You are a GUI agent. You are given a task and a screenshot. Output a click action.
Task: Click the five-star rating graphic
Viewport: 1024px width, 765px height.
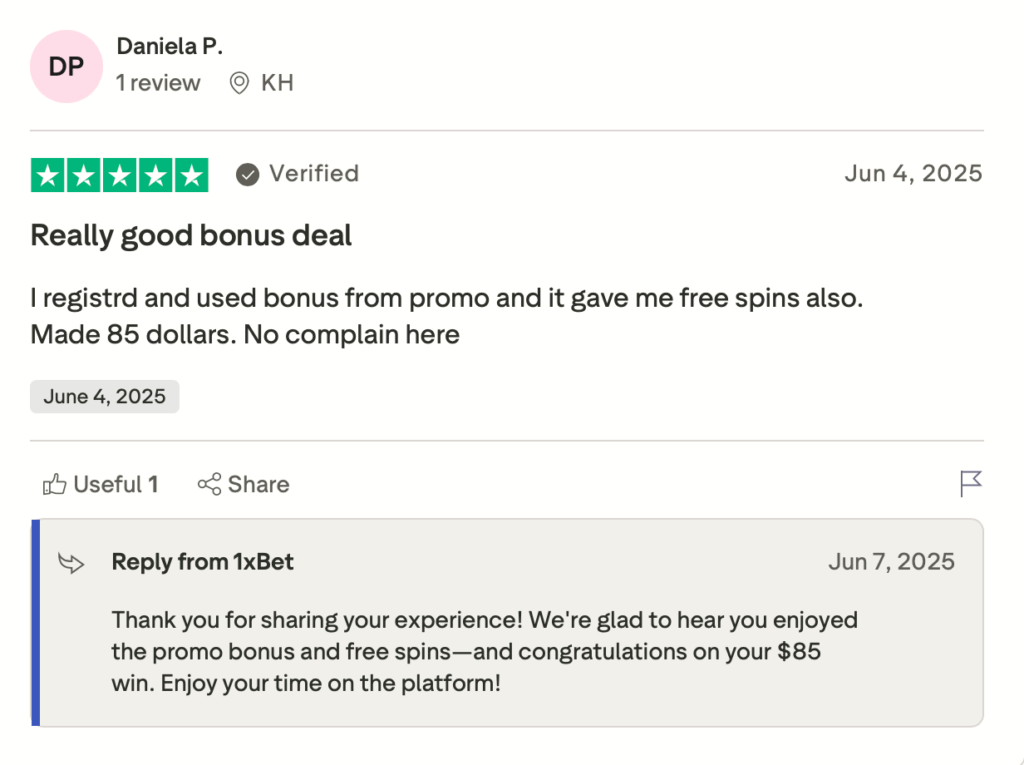tap(119, 175)
